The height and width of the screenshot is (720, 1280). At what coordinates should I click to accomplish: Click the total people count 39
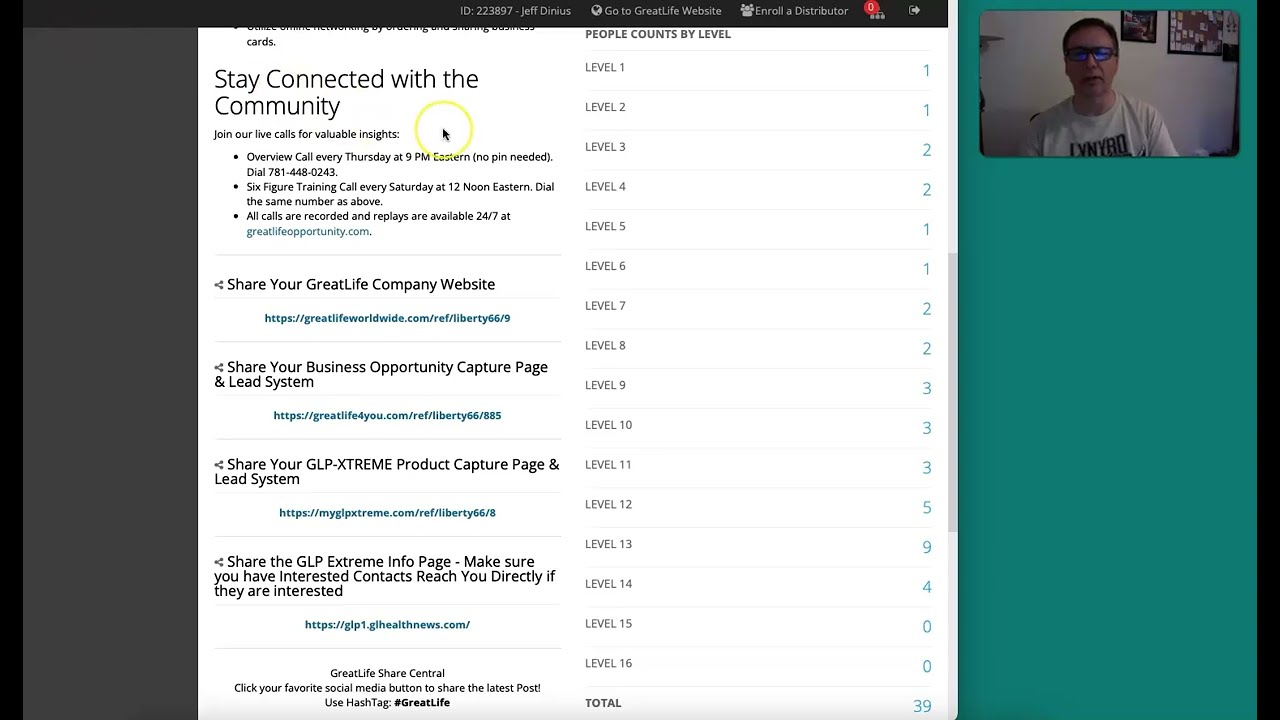(921, 706)
